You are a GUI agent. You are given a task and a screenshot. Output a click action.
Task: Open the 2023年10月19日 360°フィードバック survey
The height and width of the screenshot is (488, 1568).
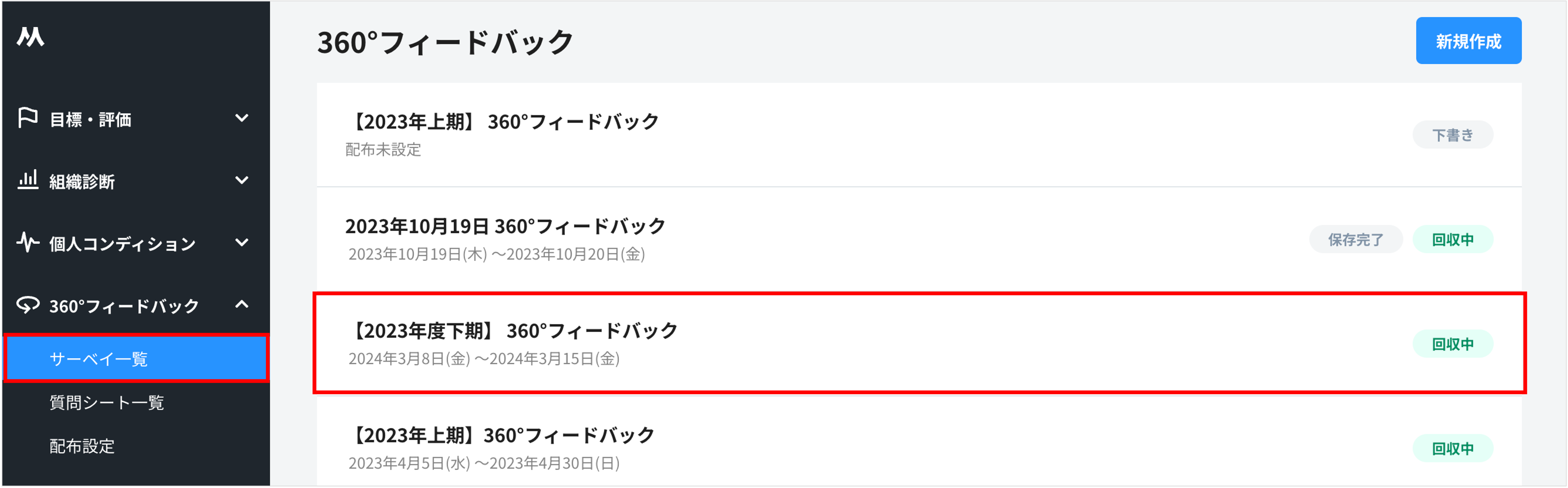(505, 227)
